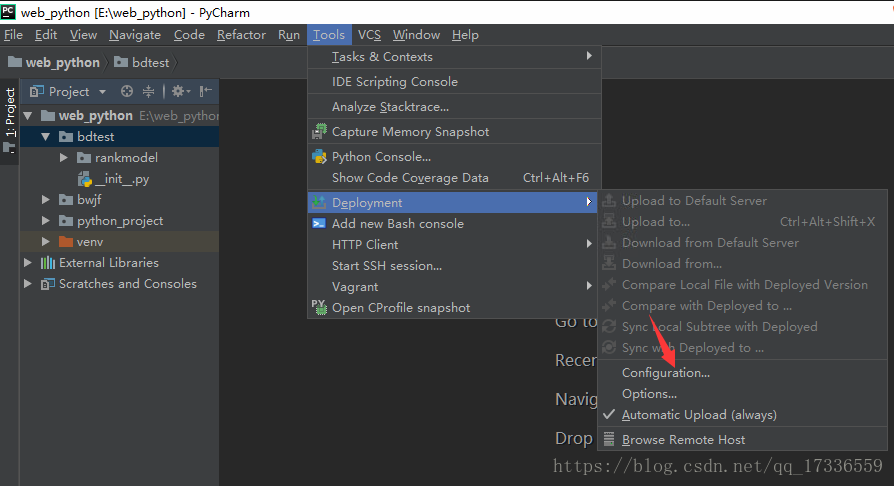Open the Window menu

(x=416, y=35)
